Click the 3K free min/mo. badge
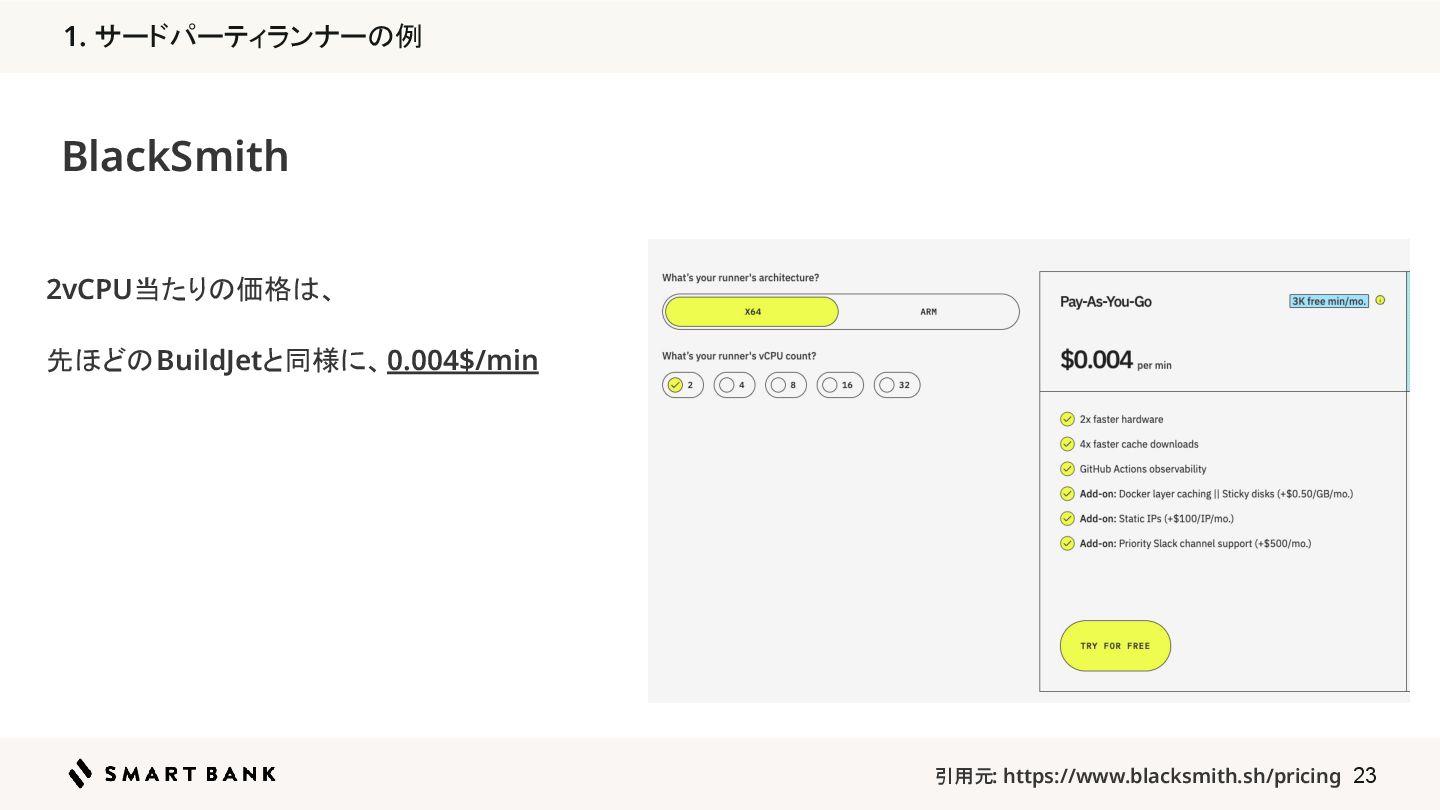Viewport: 1440px width, 810px height. click(1329, 301)
